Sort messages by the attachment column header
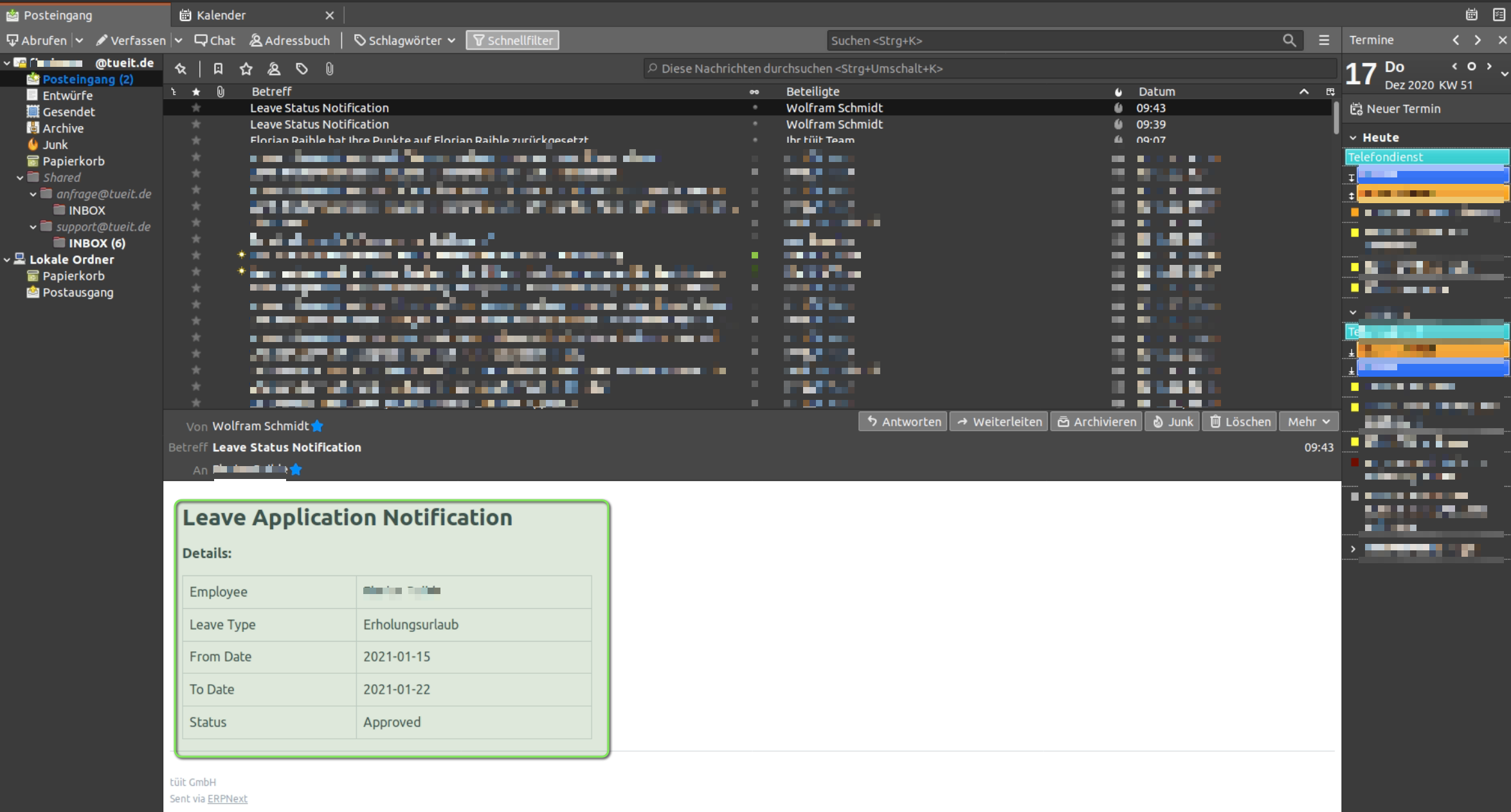 click(221, 92)
